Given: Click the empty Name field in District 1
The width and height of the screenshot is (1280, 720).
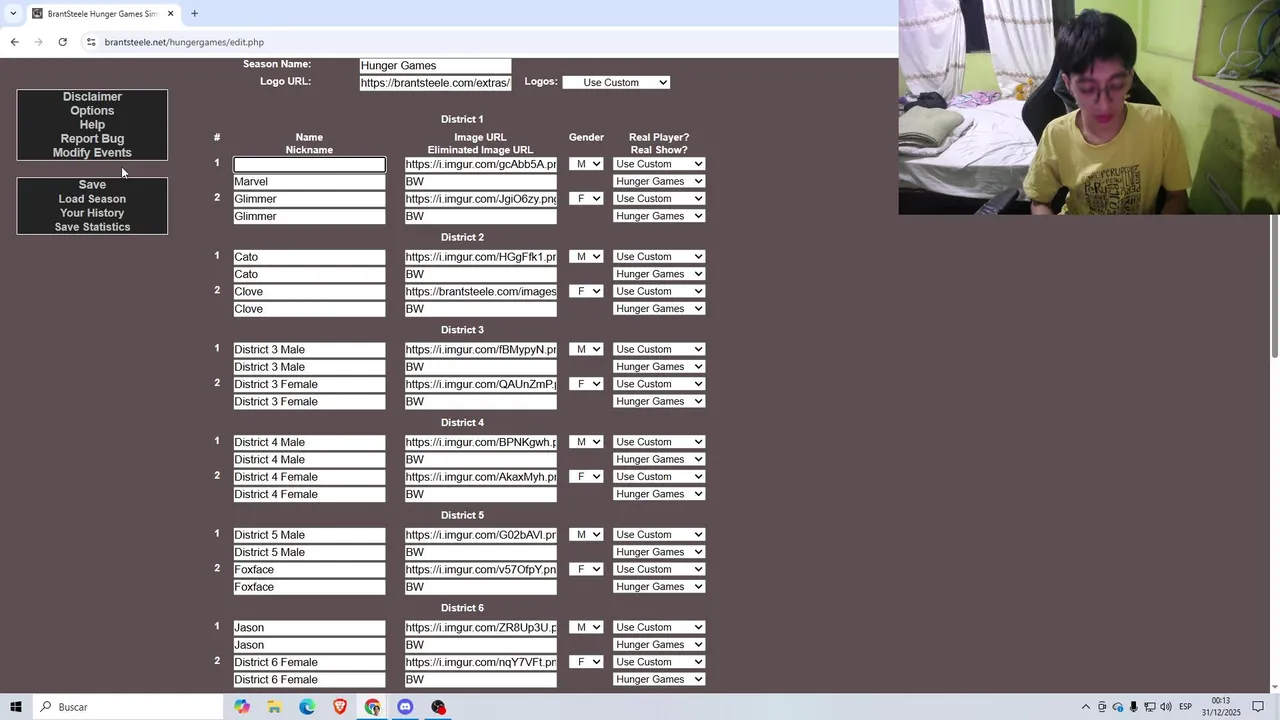Looking at the screenshot, I should tap(309, 164).
